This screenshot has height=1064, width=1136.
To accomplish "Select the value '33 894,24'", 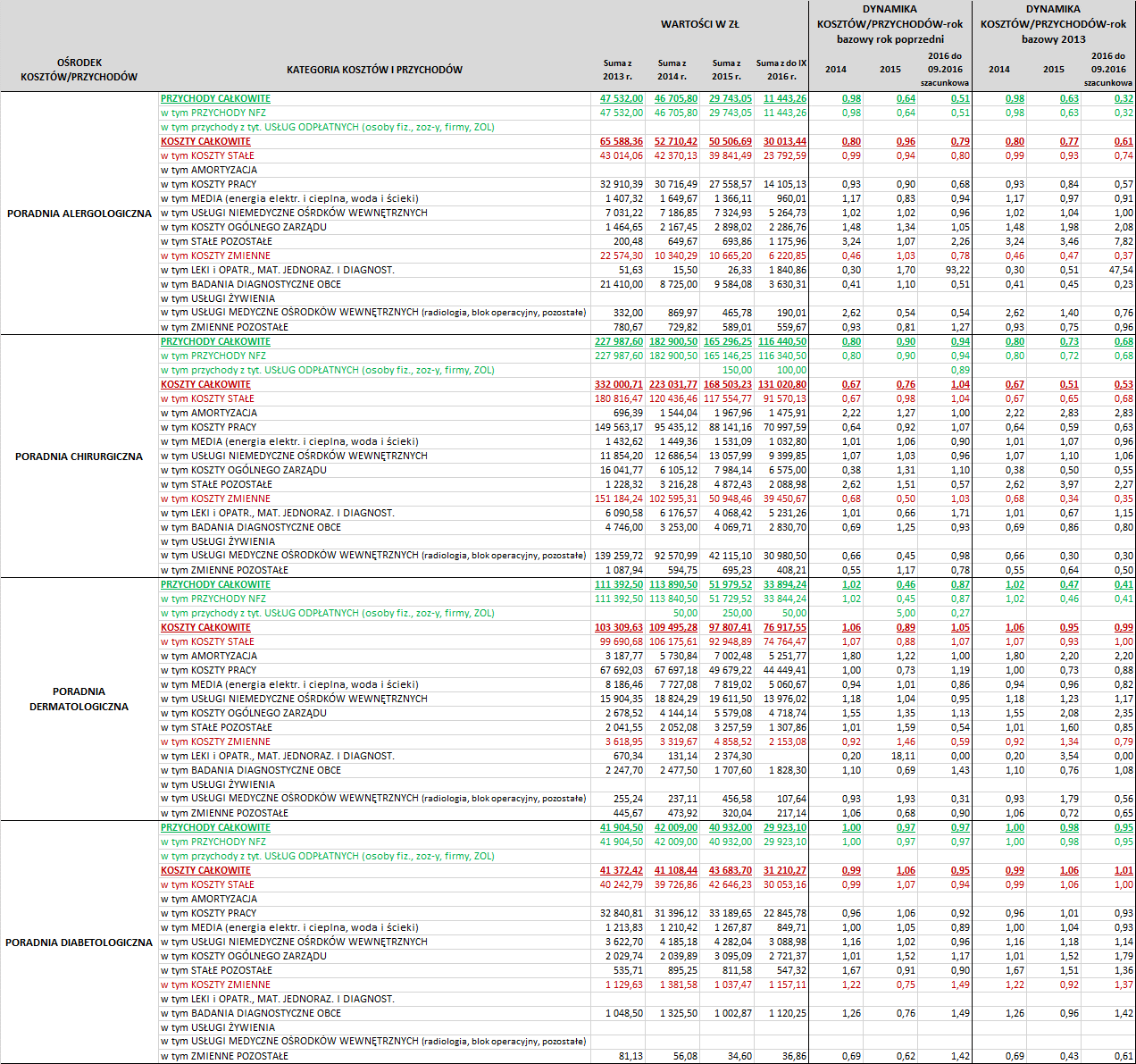I will click(784, 584).
